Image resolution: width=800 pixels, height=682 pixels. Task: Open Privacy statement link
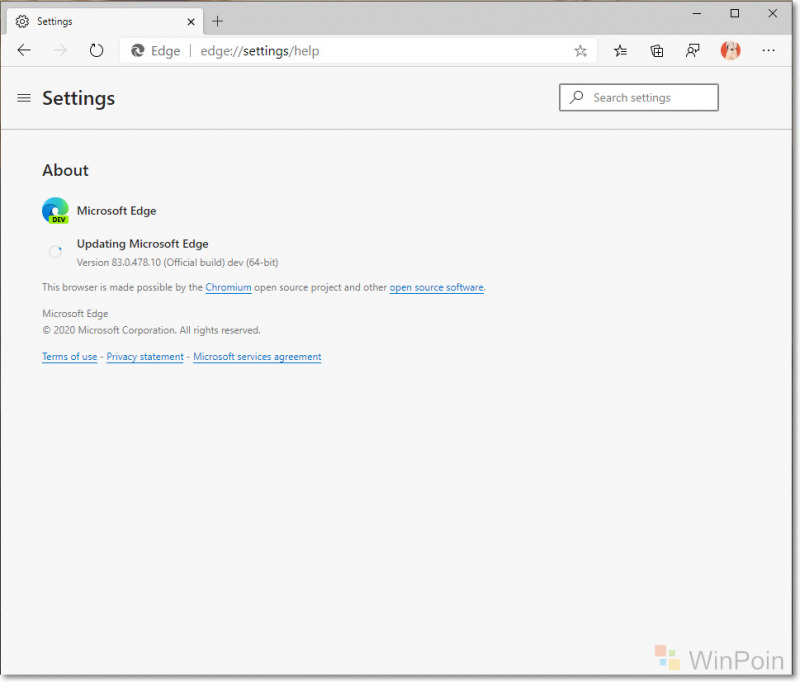click(x=145, y=357)
